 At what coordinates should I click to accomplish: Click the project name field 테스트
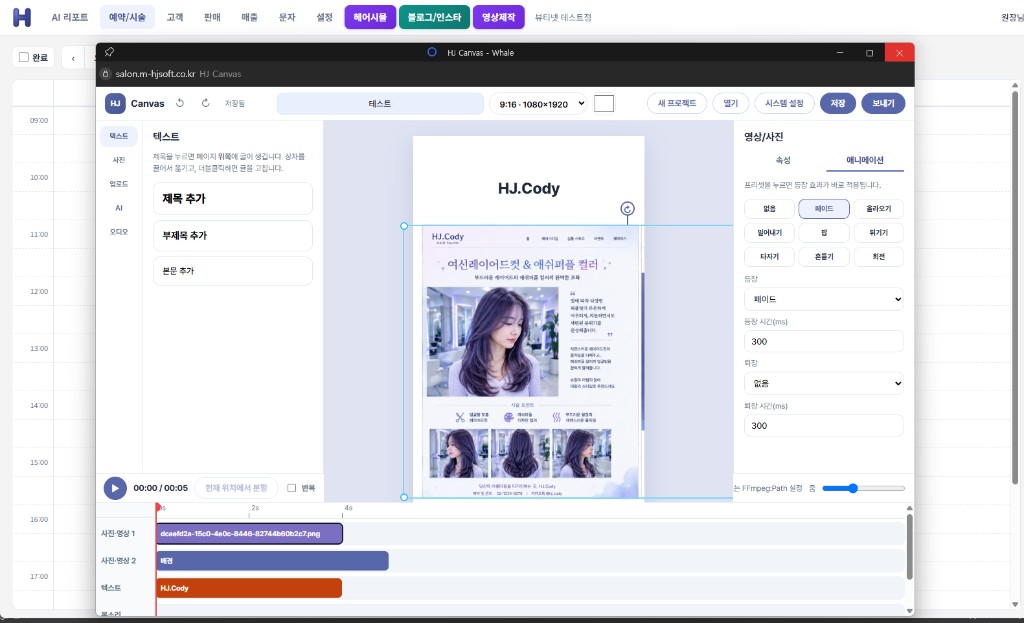379,103
